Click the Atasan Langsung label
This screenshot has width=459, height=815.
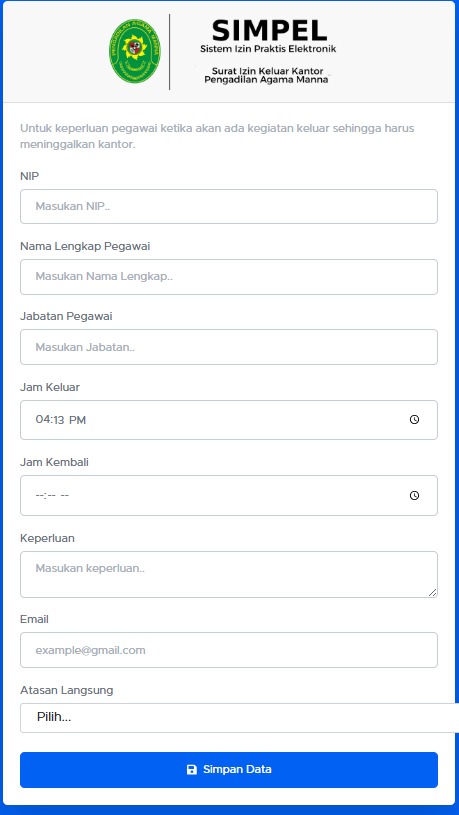pyautogui.click(x=67, y=690)
